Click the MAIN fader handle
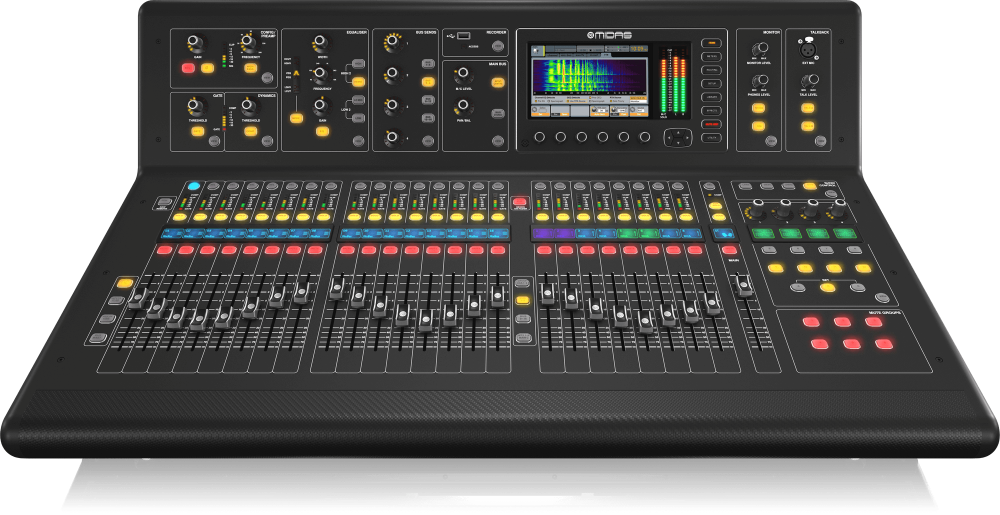This screenshot has height=515, width=1000. pos(744,286)
